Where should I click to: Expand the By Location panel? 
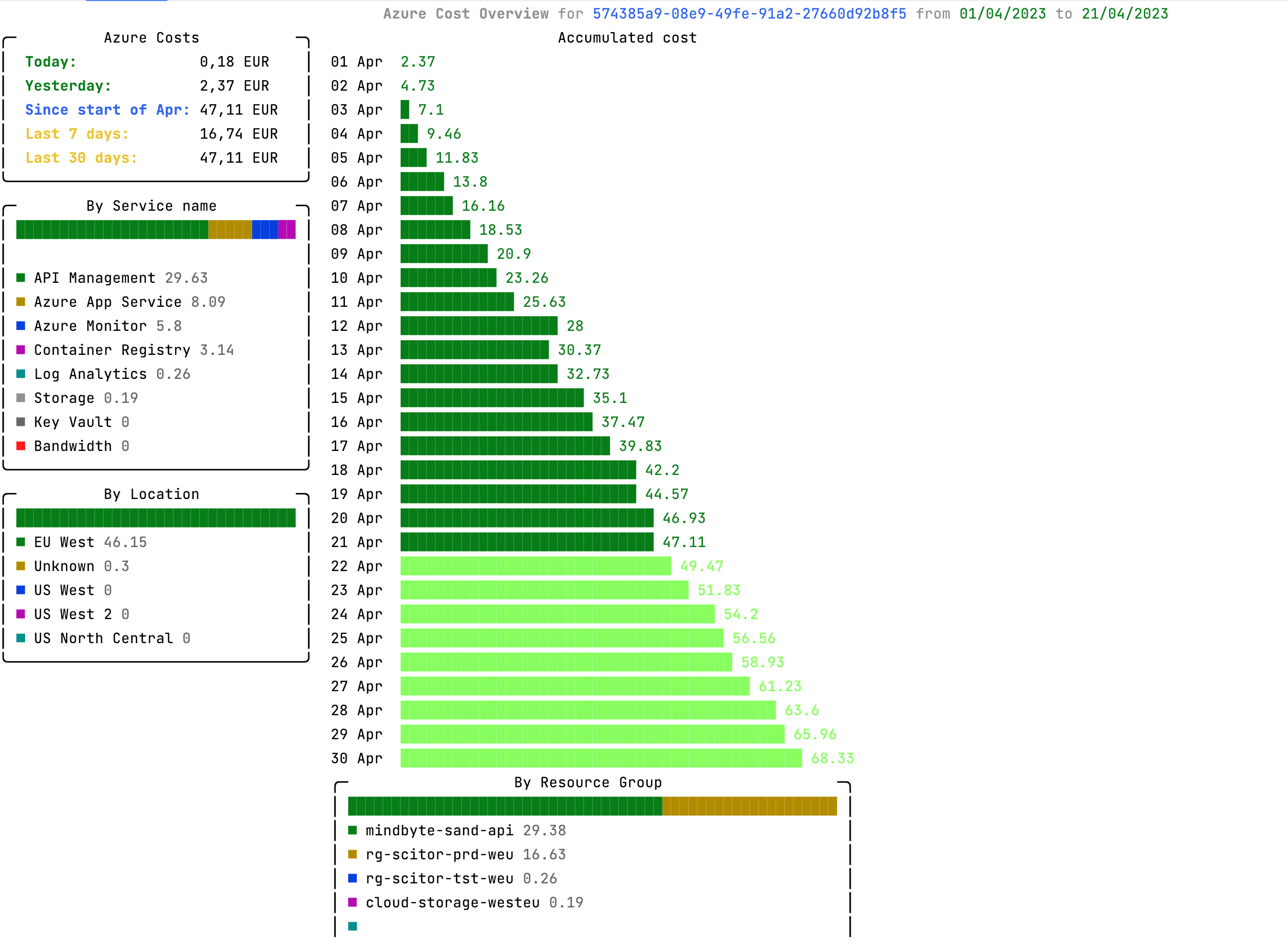151,494
